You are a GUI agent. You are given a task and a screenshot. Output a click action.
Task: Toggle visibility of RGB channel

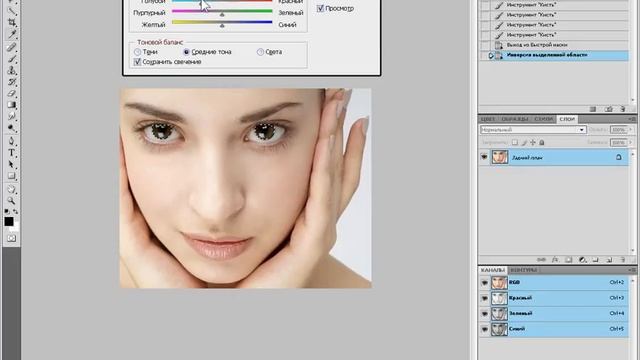[x=484, y=282]
